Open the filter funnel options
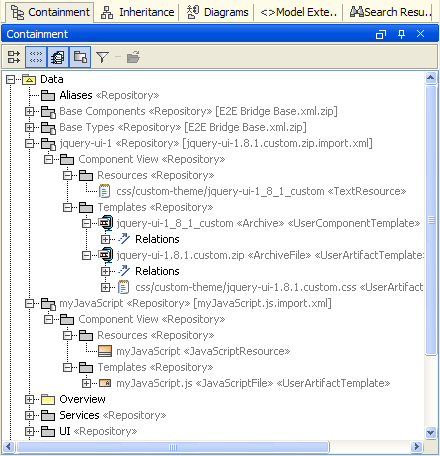Image resolution: width=440 pixels, height=456 pixels. pos(102,57)
